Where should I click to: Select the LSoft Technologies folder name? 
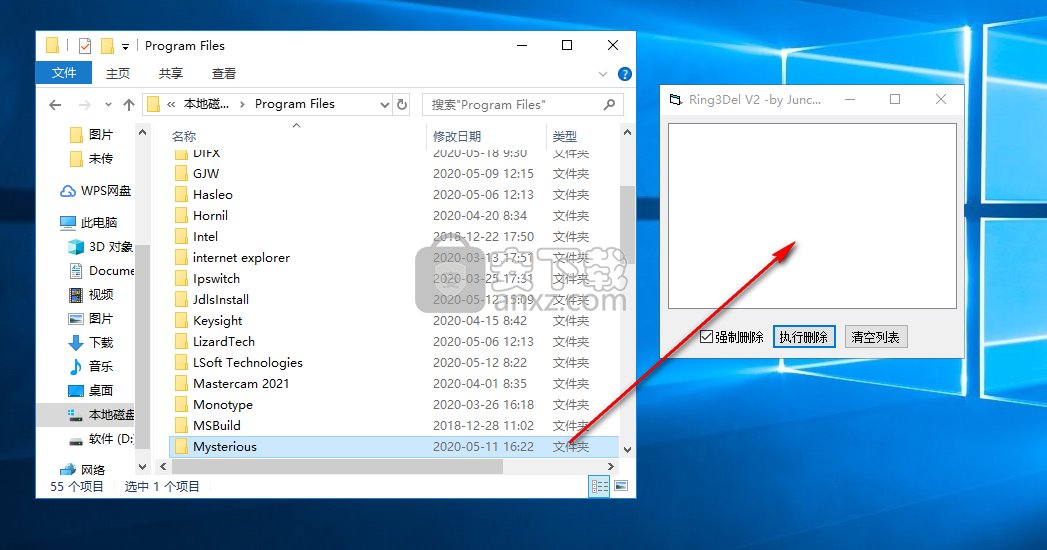tap(248, 362)
